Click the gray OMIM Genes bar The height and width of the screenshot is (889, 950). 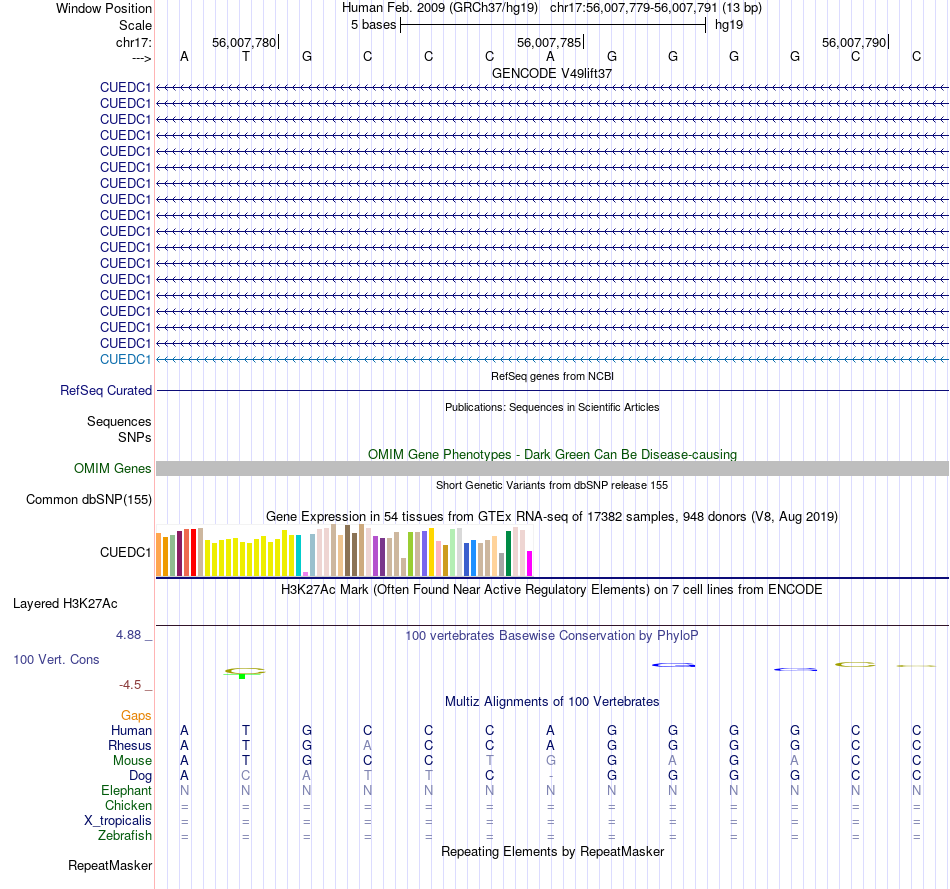552,468
